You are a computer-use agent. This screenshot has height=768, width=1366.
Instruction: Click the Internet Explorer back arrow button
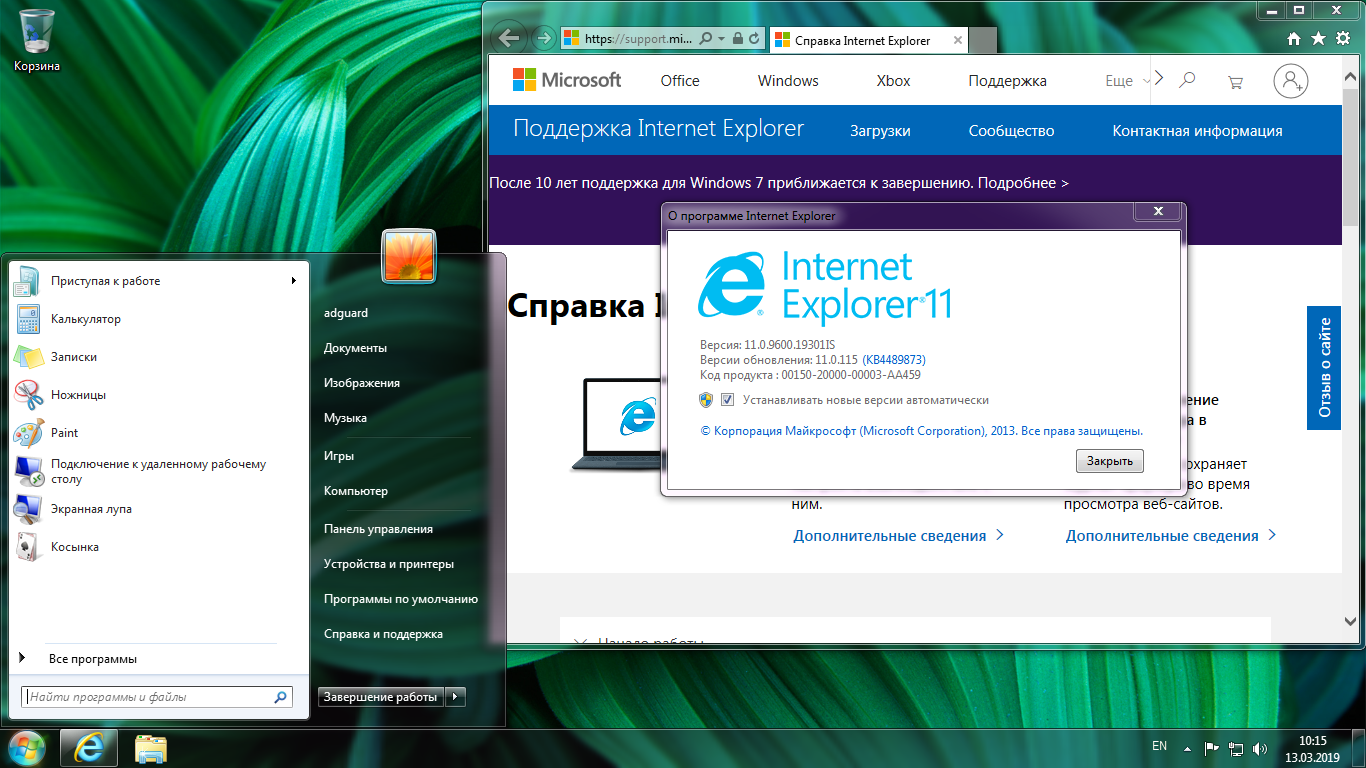click(509, 39)
